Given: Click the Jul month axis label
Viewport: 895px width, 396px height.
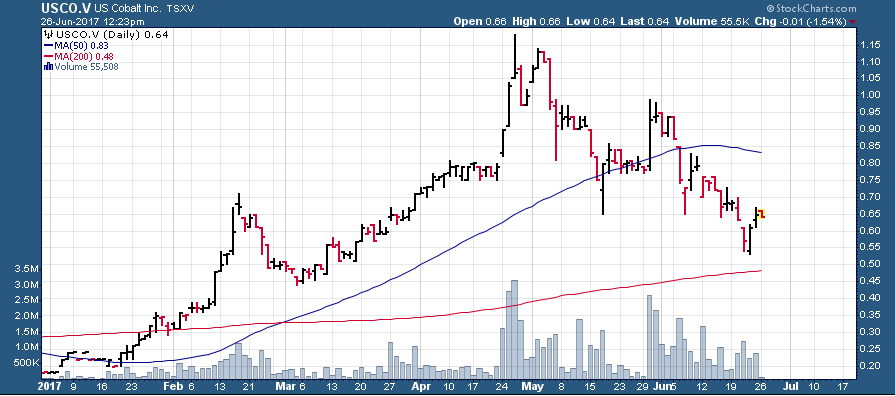Looking at the screenshot, I should click(x=790, y=386).
